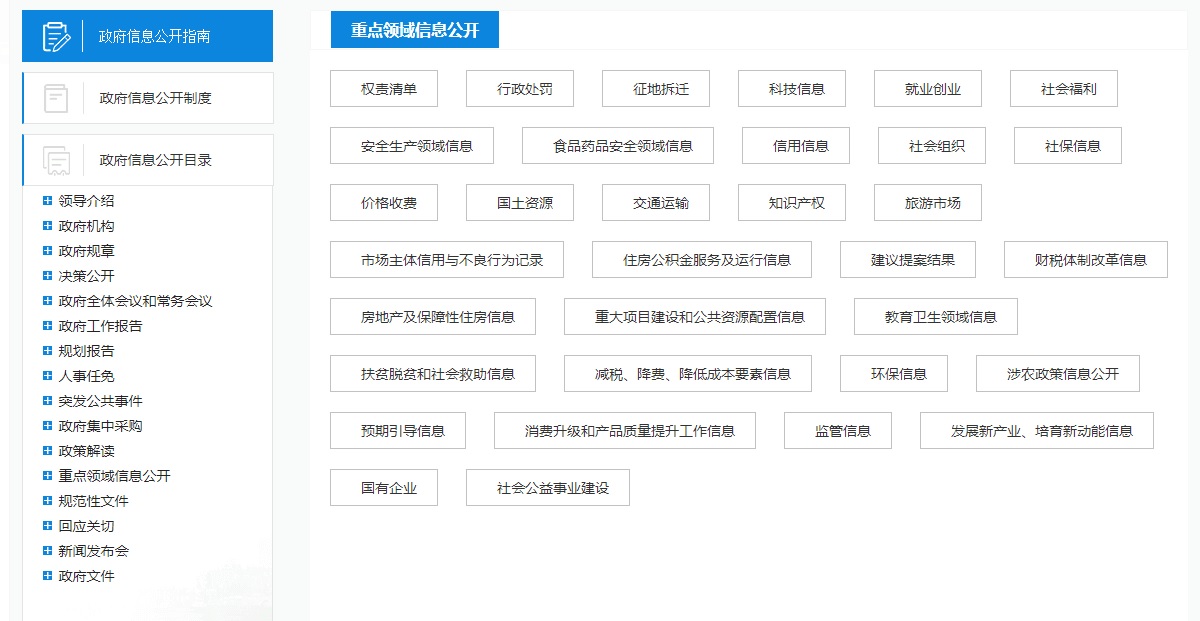The width and height of the screenshot is (1200, 621).
Task: Click plus icon next to 政策解读
Action: pyautogui.click(x=47, y=451)
